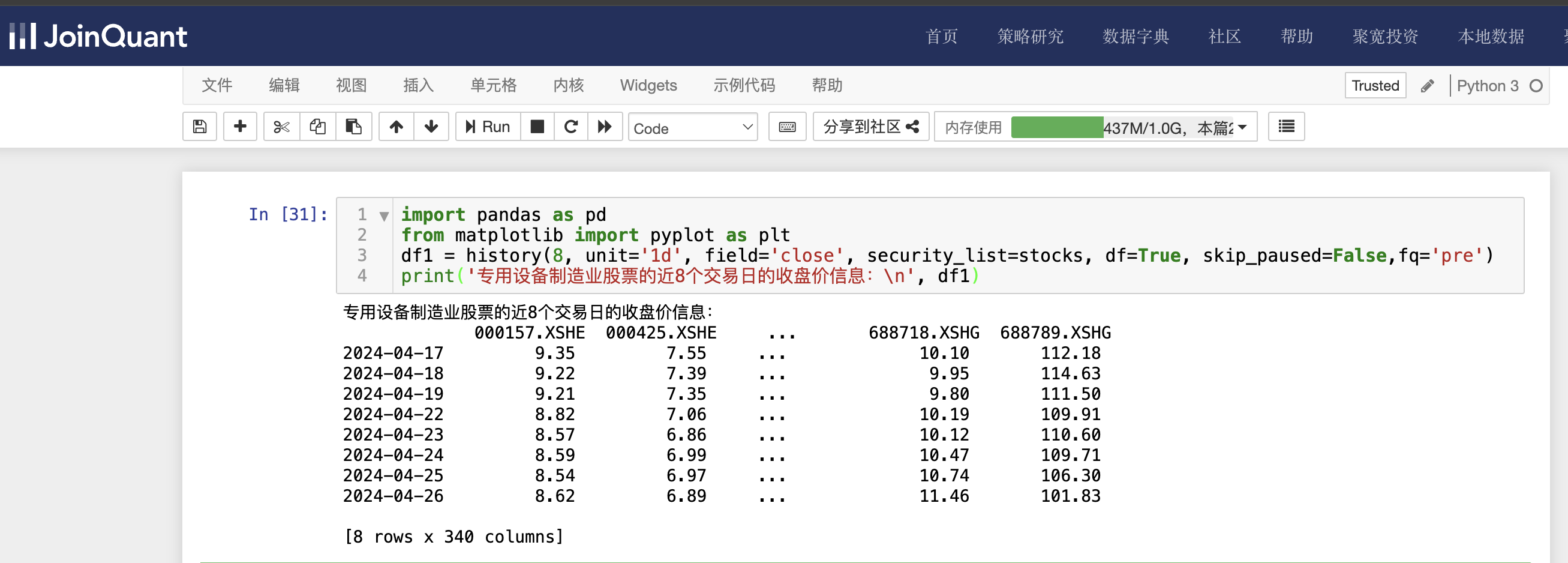Open the command palette keyboard icon
Image resolution: width=1568 pixels, height=563 pixels.
(x=787, y=127)
